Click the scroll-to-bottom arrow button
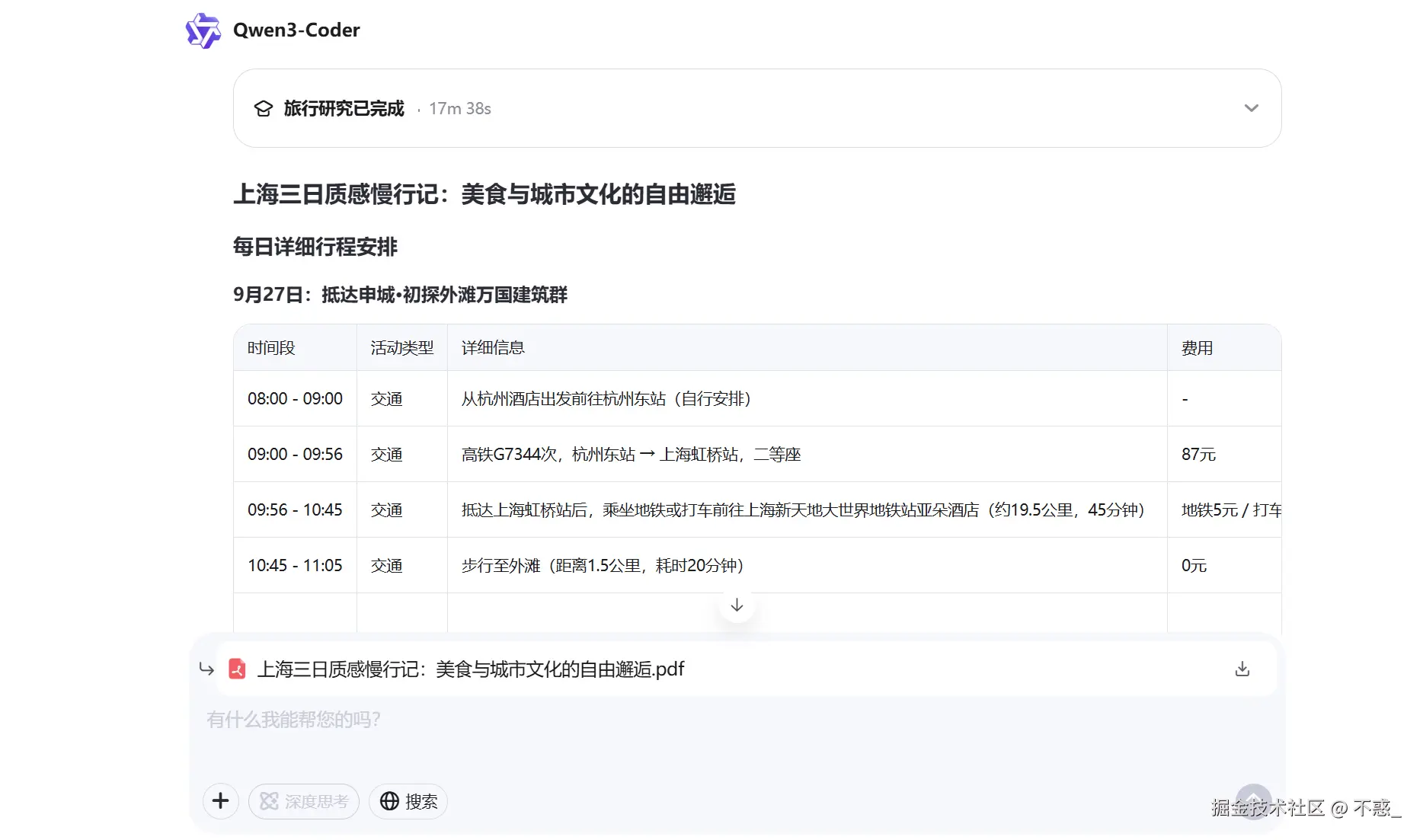This screenshot has height=840, width=1423. click(737, 605)
